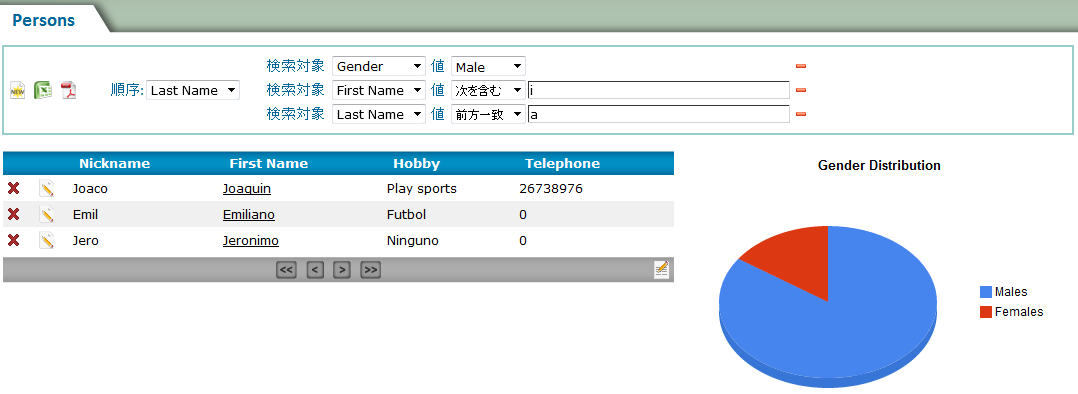Open the Emiliano link
This screenshot has height=394, width=1078.
point(249,215)
